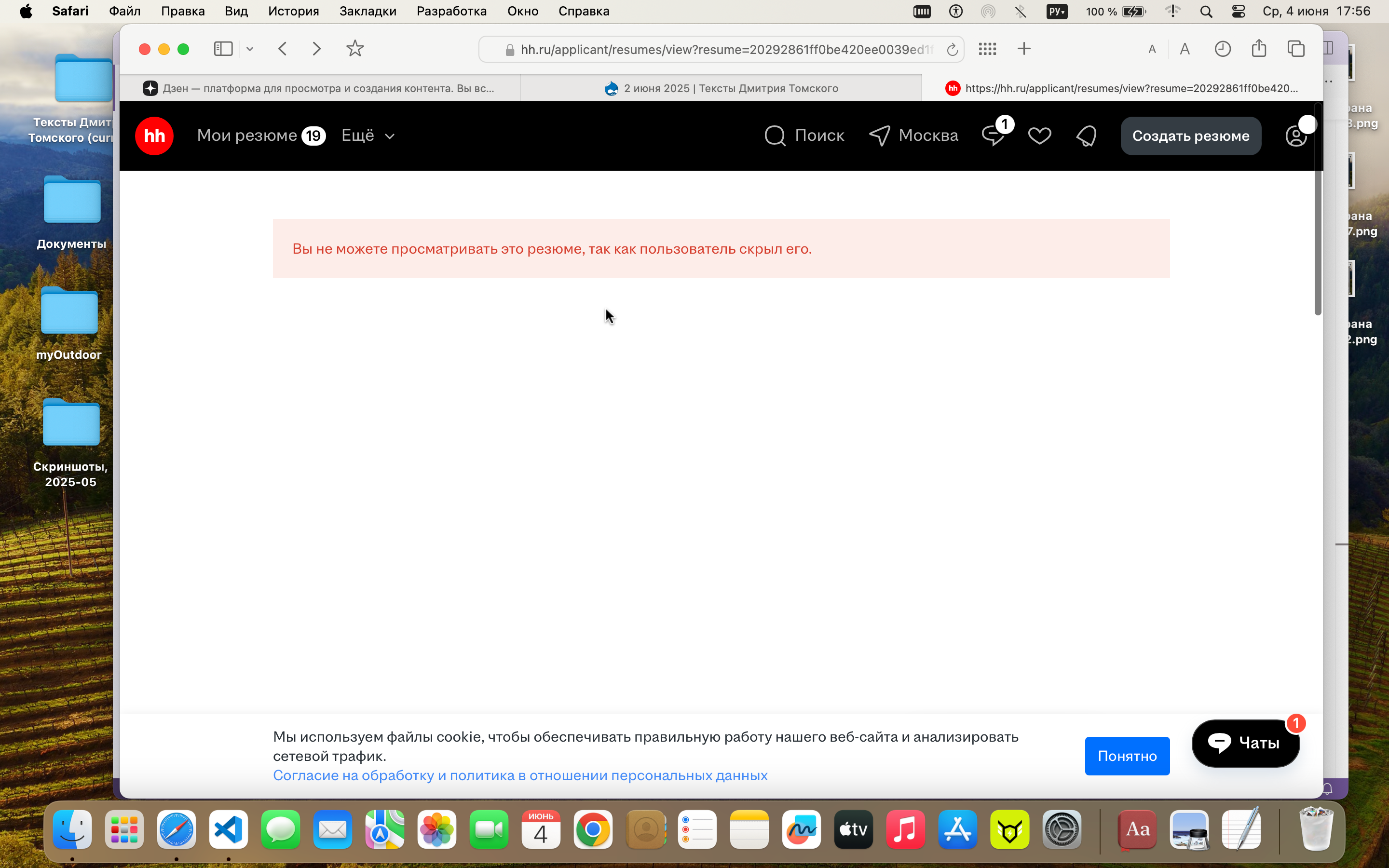Image resolution: width=1389 pixels, height=868 pixels.
Task: Open notifications bell icon in hh header
Action: coord(1086,136)
